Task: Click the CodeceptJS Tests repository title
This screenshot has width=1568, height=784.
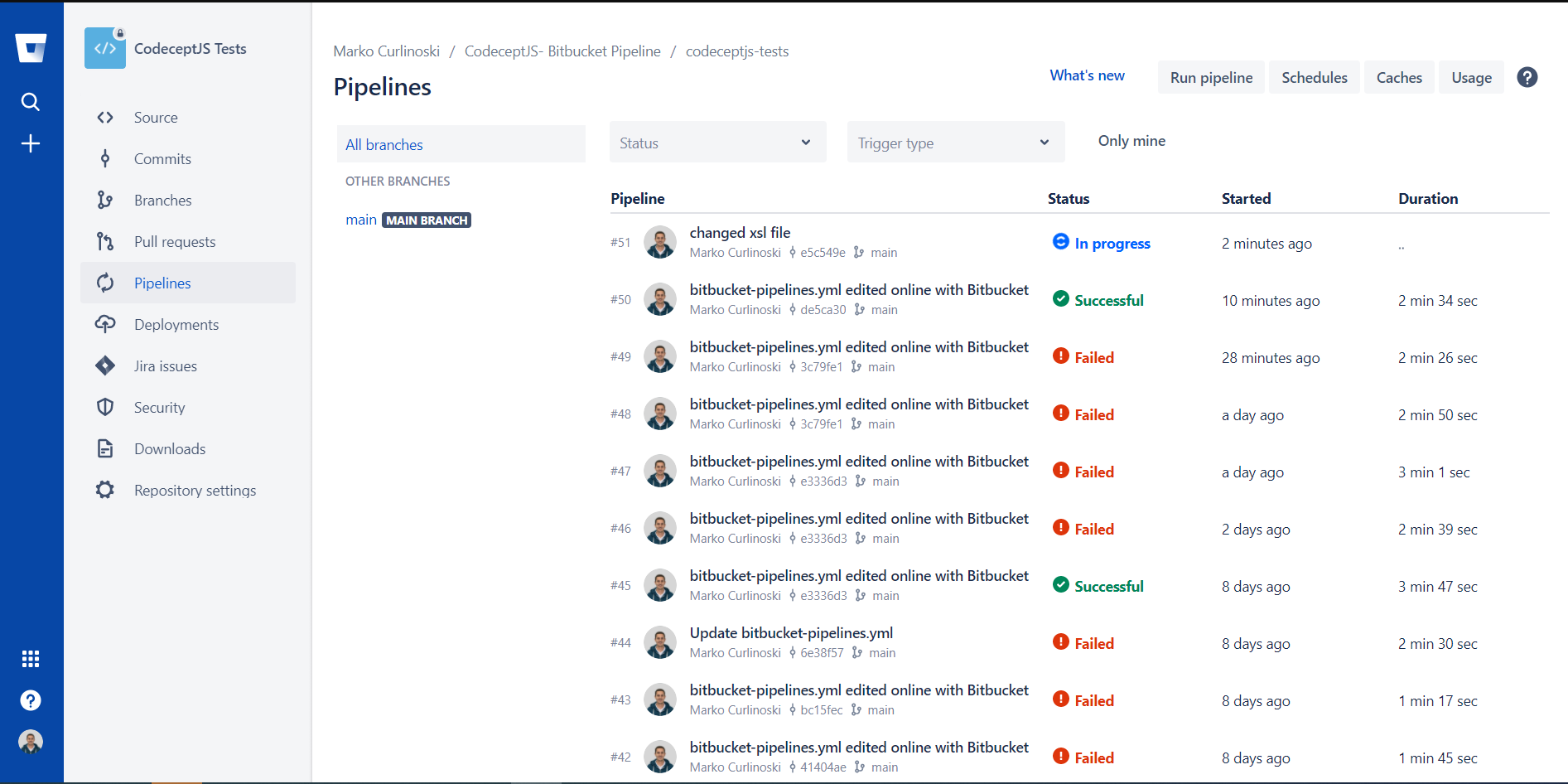Action: pos(191,49)
